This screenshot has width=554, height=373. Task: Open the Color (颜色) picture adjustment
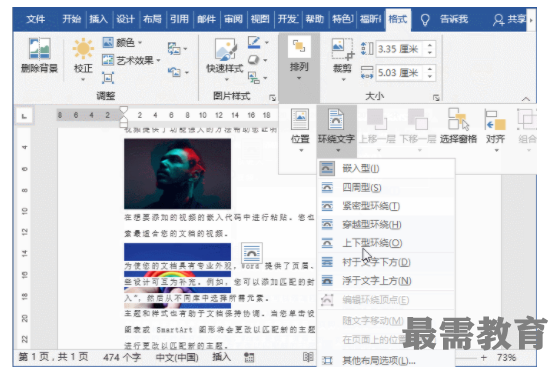pos(122,43)
